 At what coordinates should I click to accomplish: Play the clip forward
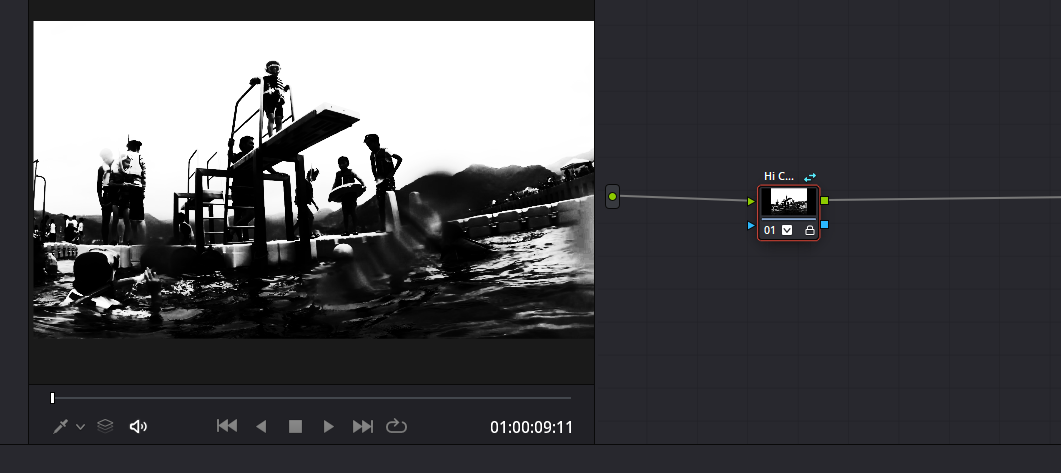(x=328, y=426)
